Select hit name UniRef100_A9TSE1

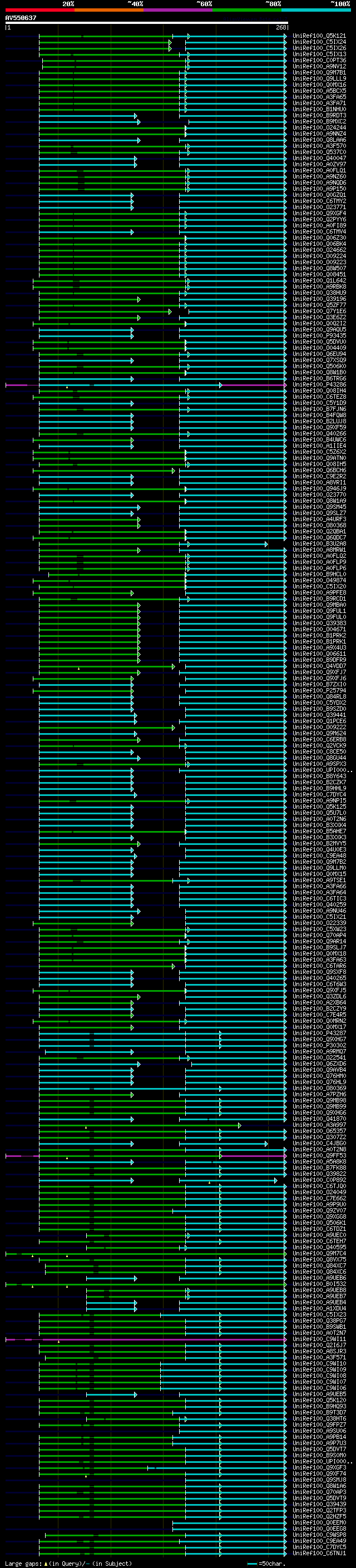coord(319,880)
